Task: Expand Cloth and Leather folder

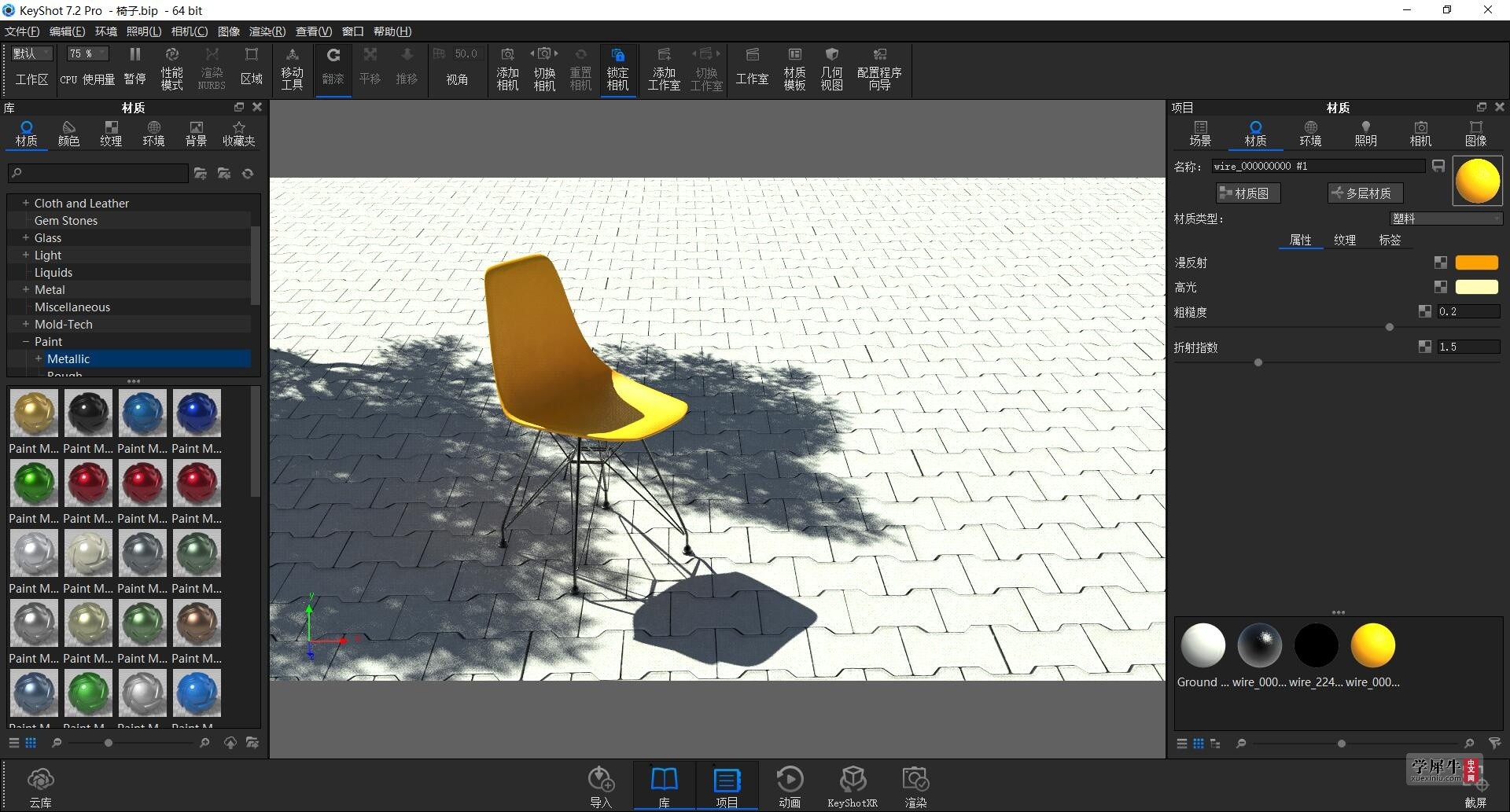Action: pyautogui.click(x=25, y=203)
